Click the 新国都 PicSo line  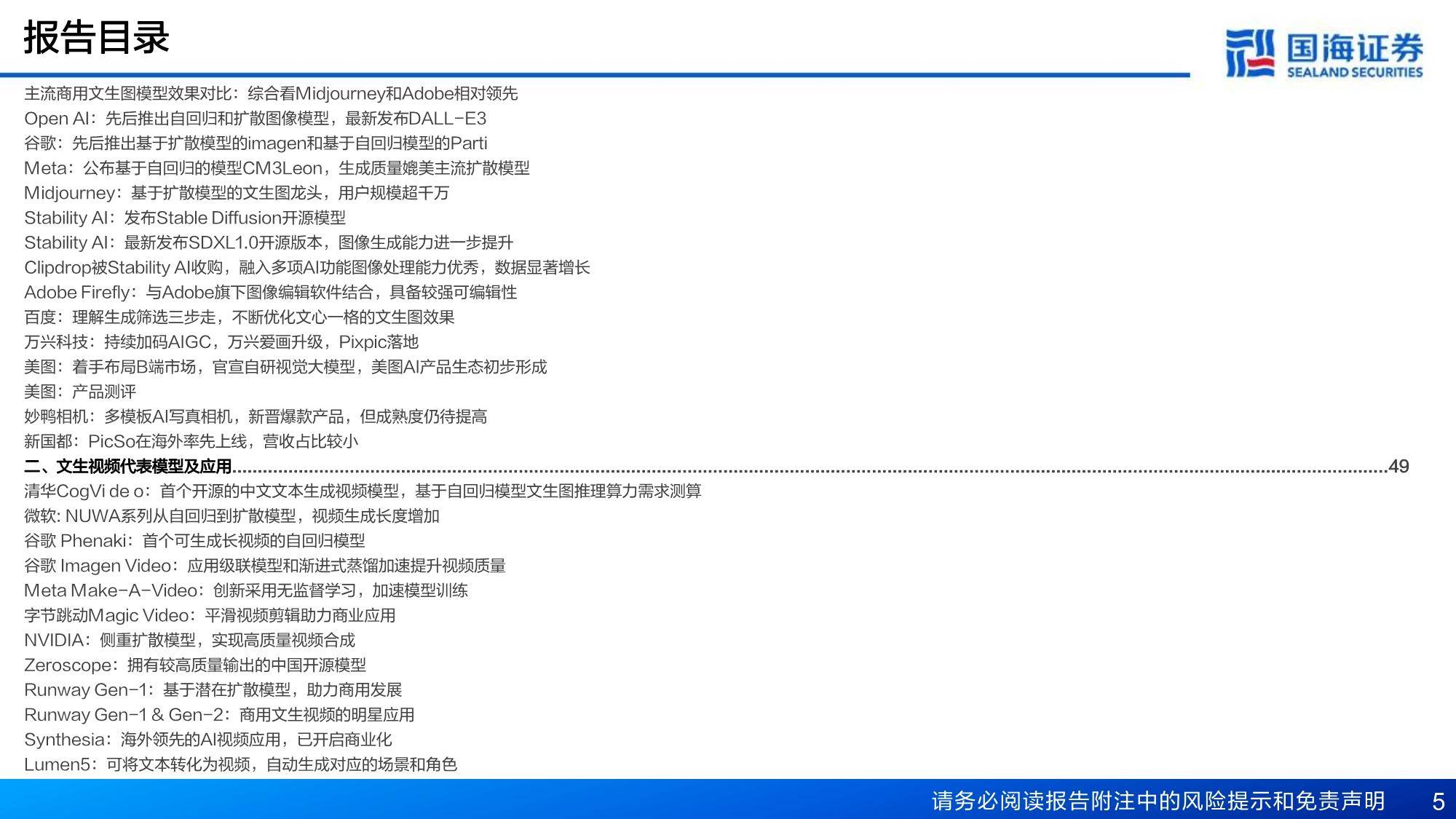[x=191, y=441]
